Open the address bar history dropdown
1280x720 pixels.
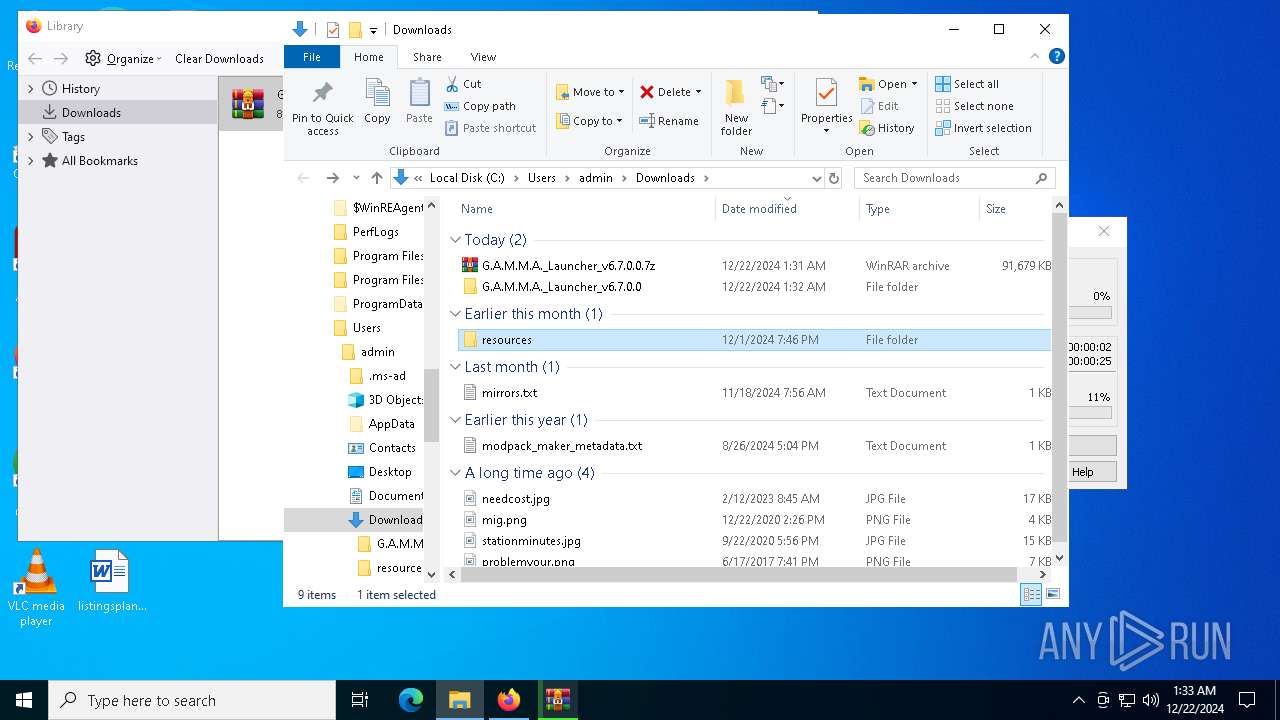pyautogui.click(x=816, y=178)
